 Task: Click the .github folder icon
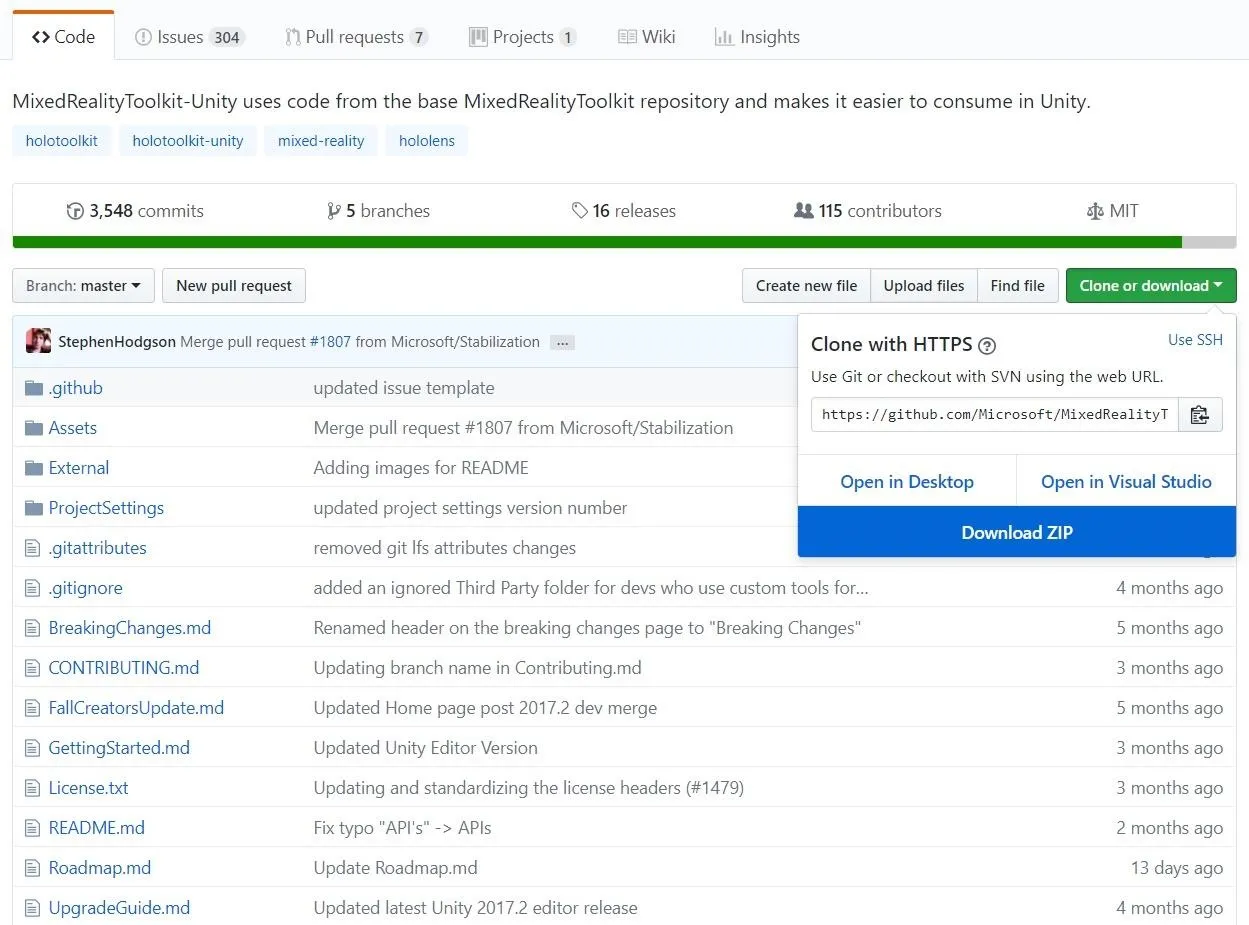pyautogui.click(x=34, y=388)
